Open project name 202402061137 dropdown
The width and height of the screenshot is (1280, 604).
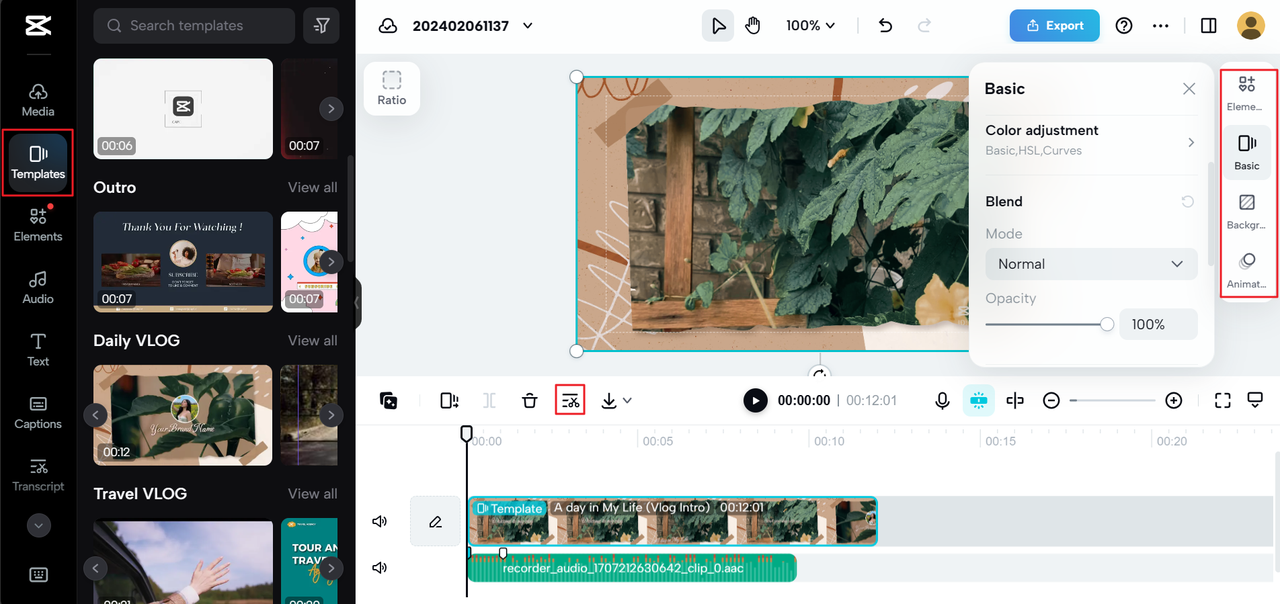point(473,26)
